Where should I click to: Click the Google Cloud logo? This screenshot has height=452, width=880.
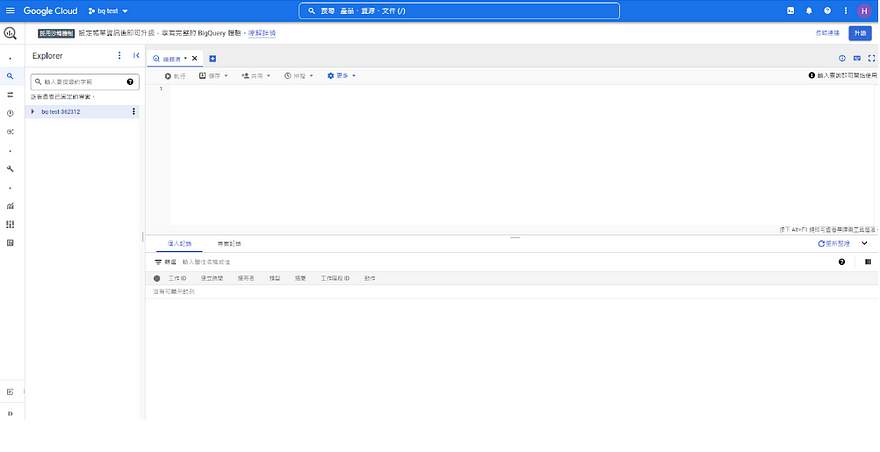[x=50, y=11]
